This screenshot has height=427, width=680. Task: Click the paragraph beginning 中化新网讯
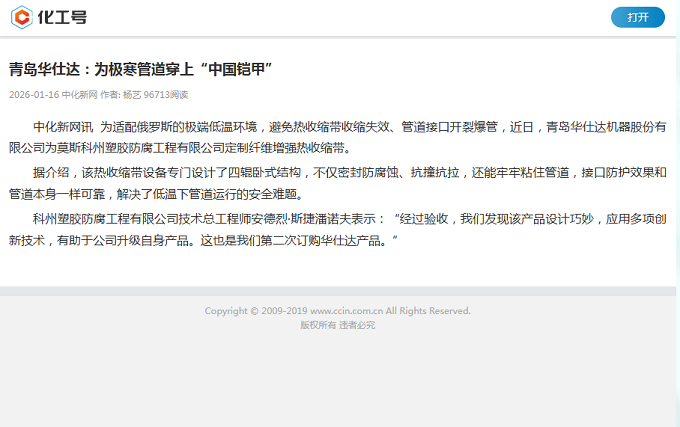click(x=337, y=137)
